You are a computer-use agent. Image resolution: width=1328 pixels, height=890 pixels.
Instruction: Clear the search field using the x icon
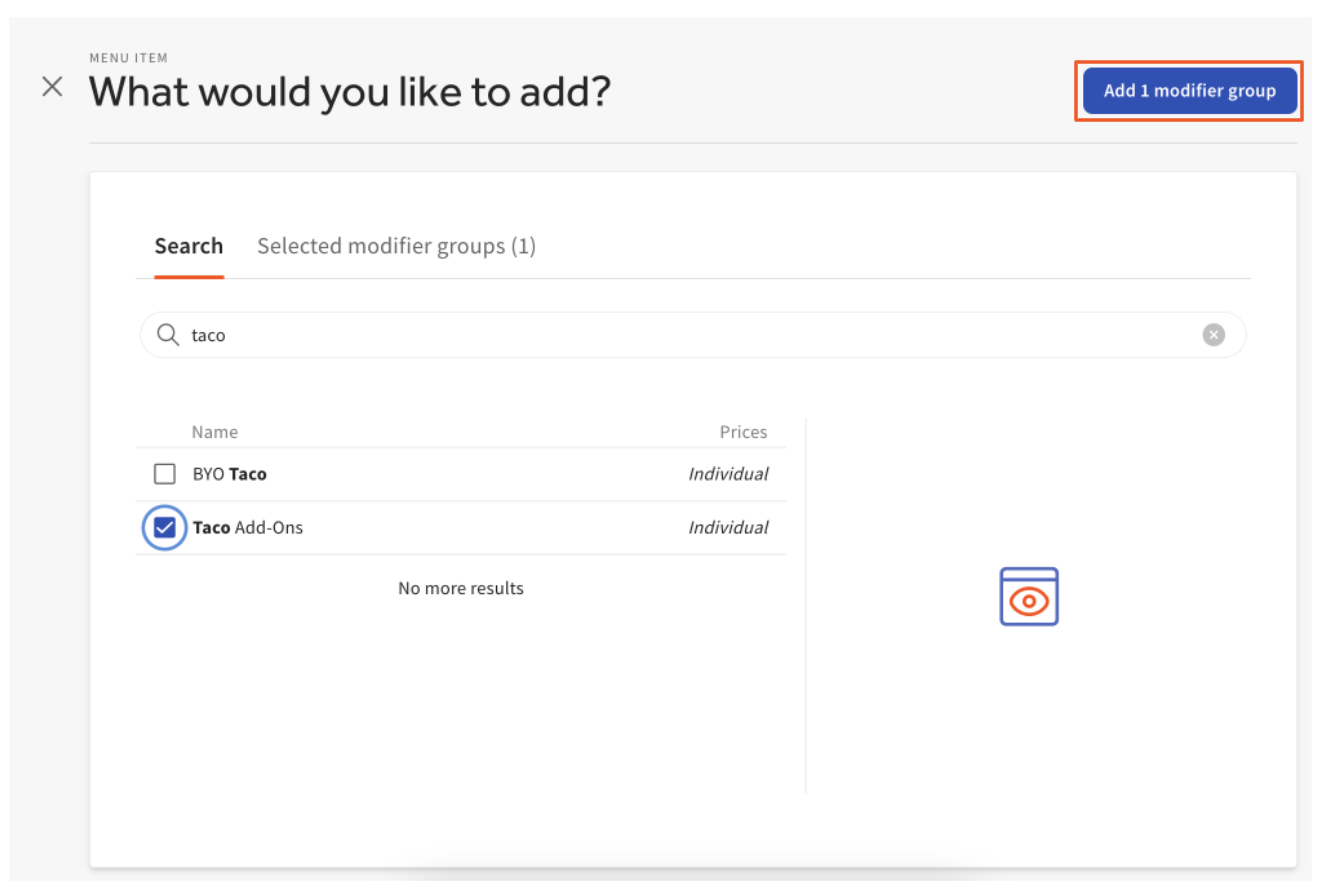coord(1213,335)
